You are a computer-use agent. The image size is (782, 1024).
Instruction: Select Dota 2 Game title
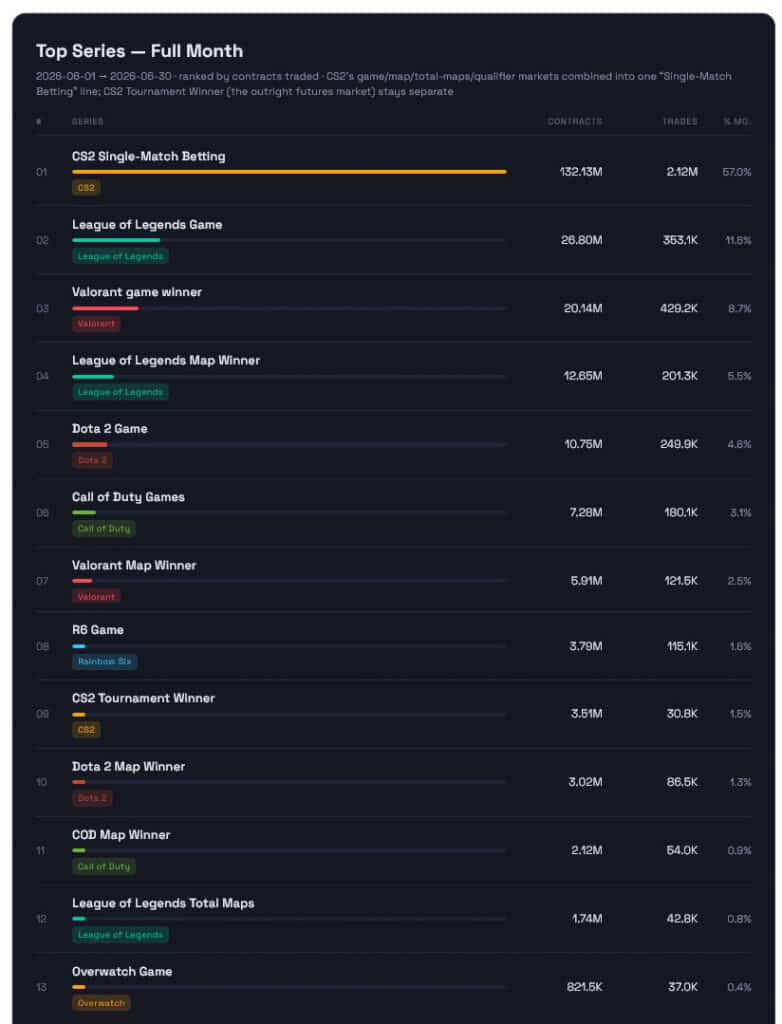110,428
